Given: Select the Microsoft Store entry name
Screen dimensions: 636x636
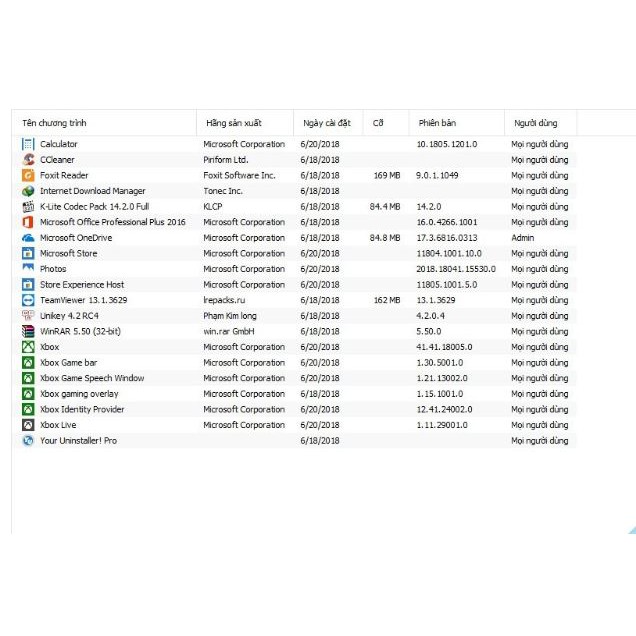Looking at the screenshot, I should 69,254.
